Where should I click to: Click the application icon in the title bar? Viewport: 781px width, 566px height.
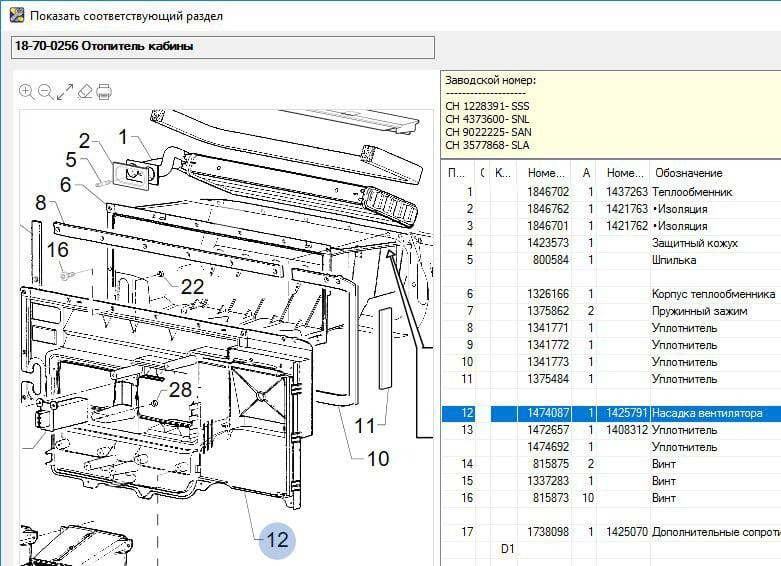pyautogui.click(x=15, y=16)
